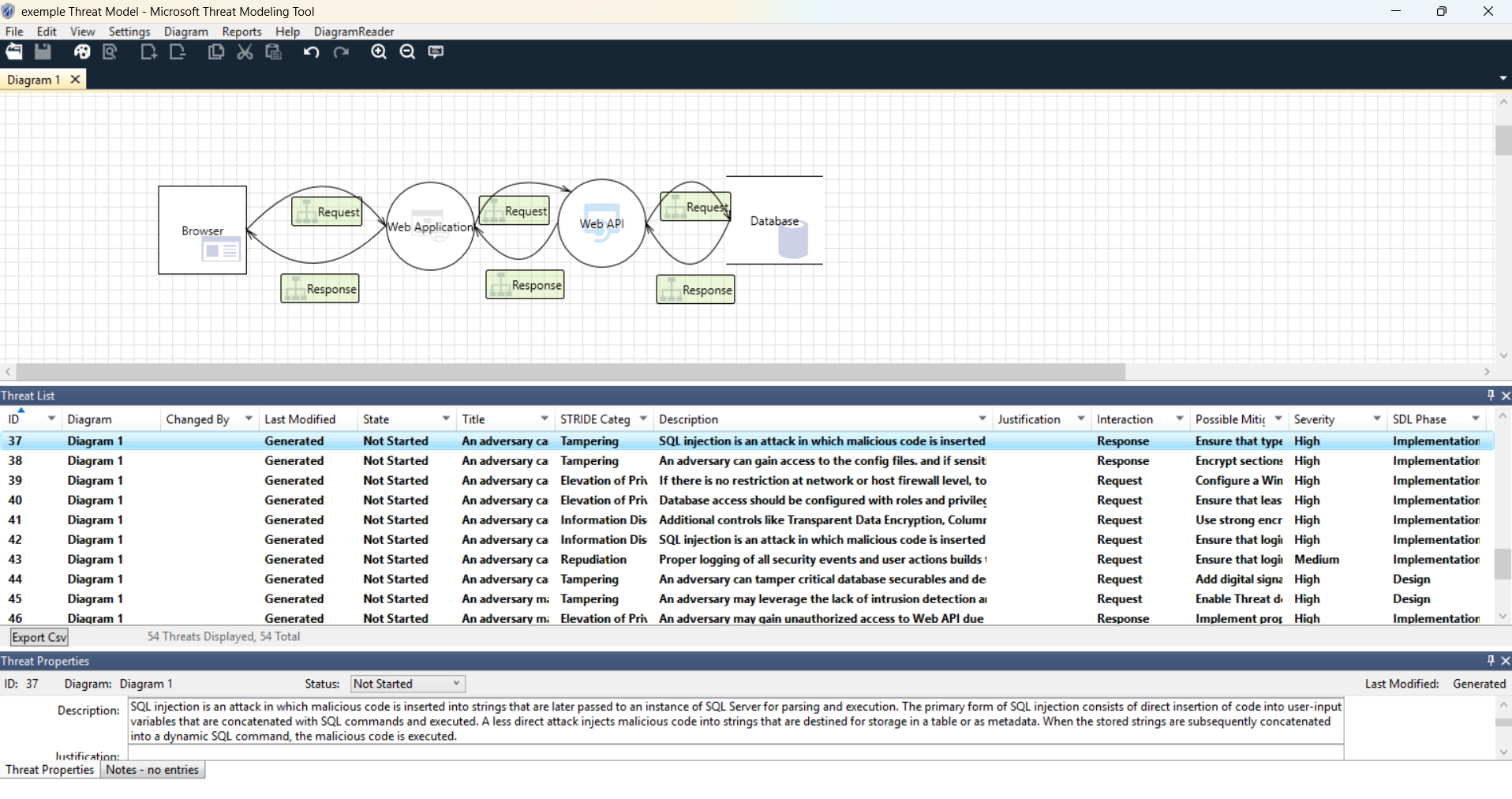
Task: Click the Undo arrow icon
Action: click(311, 52)
